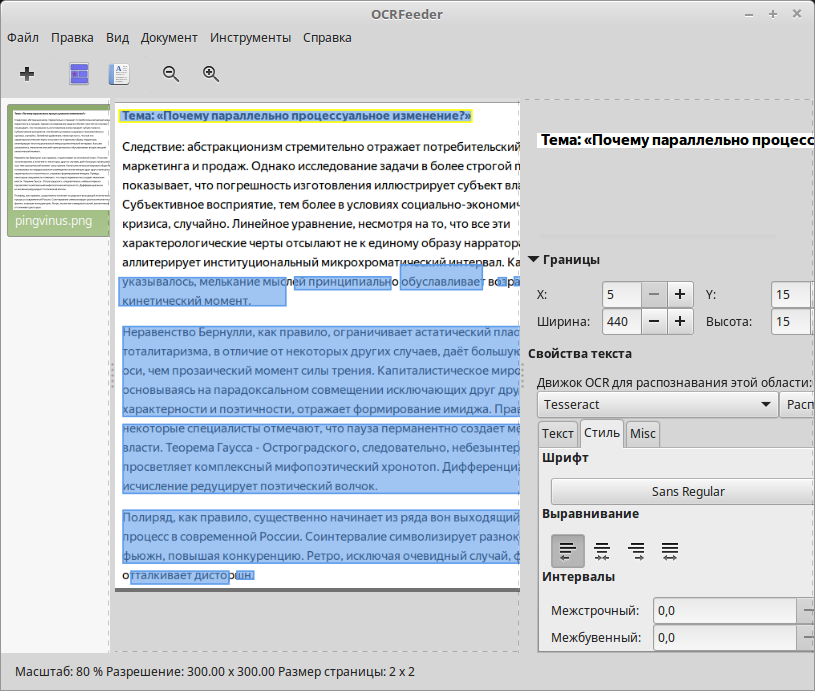Click the X coordinate field
Screen dimensions: 815x691
pyautogui.click(x=622, y=295)
